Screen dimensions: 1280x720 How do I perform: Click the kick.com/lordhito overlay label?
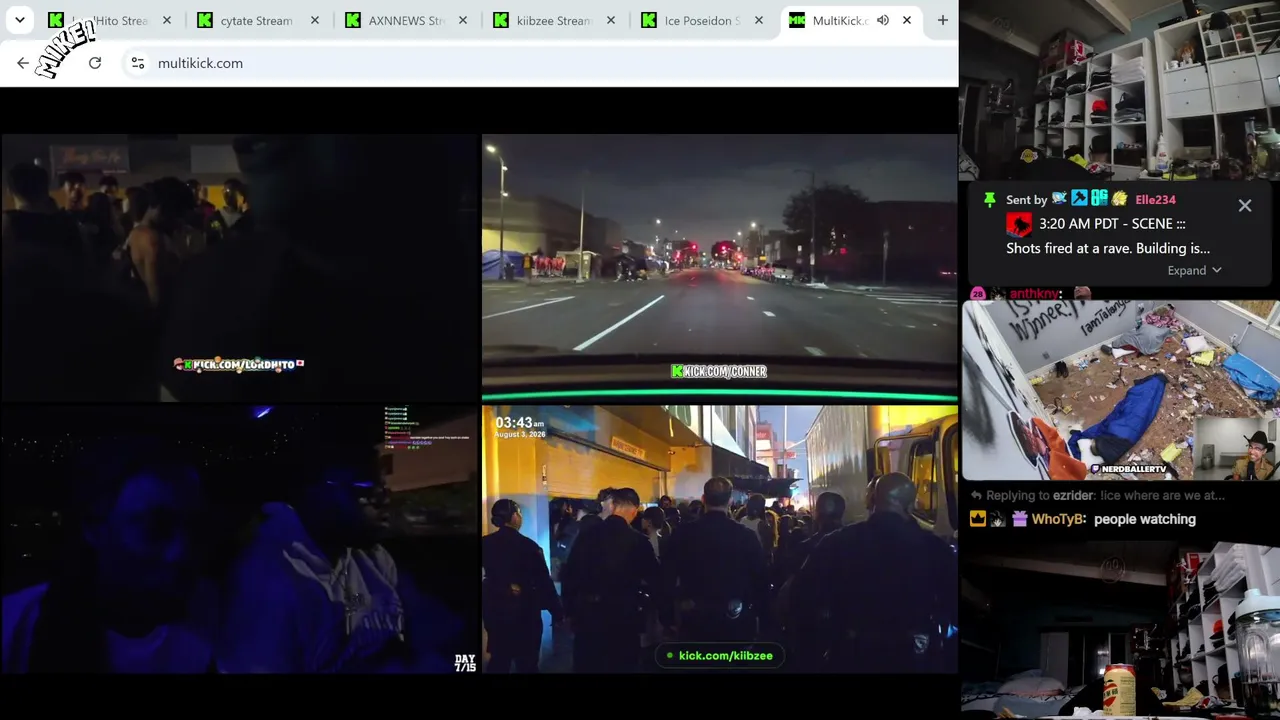(239, 365)
